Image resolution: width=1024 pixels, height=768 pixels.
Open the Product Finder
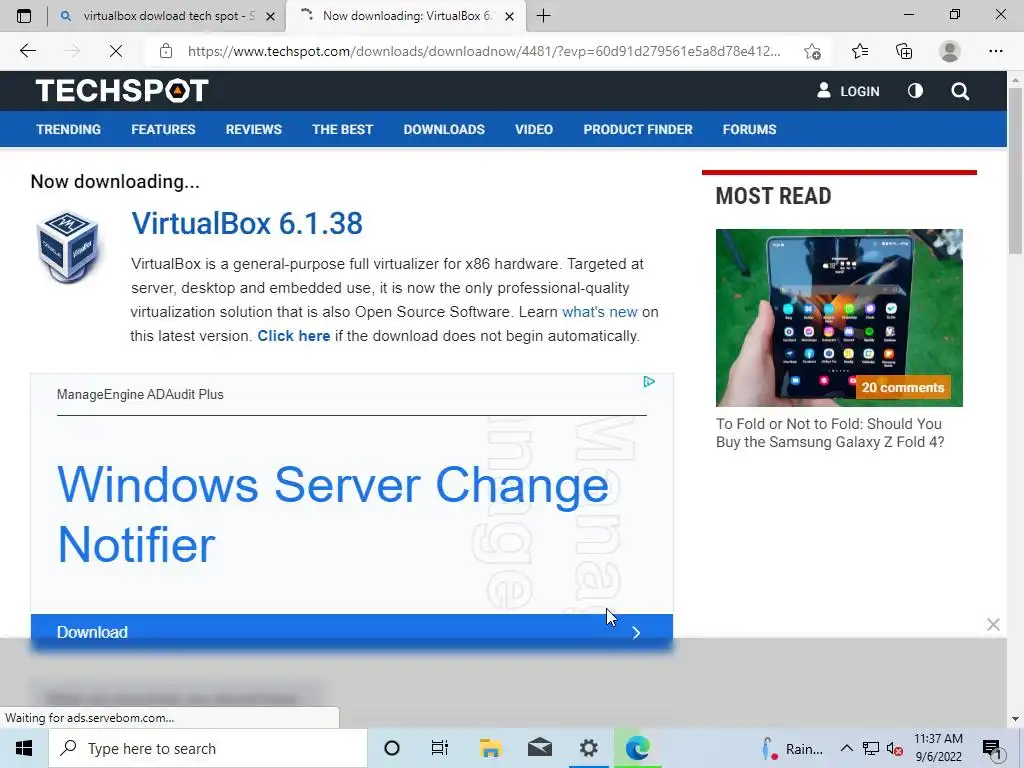(x=638, y=129)
